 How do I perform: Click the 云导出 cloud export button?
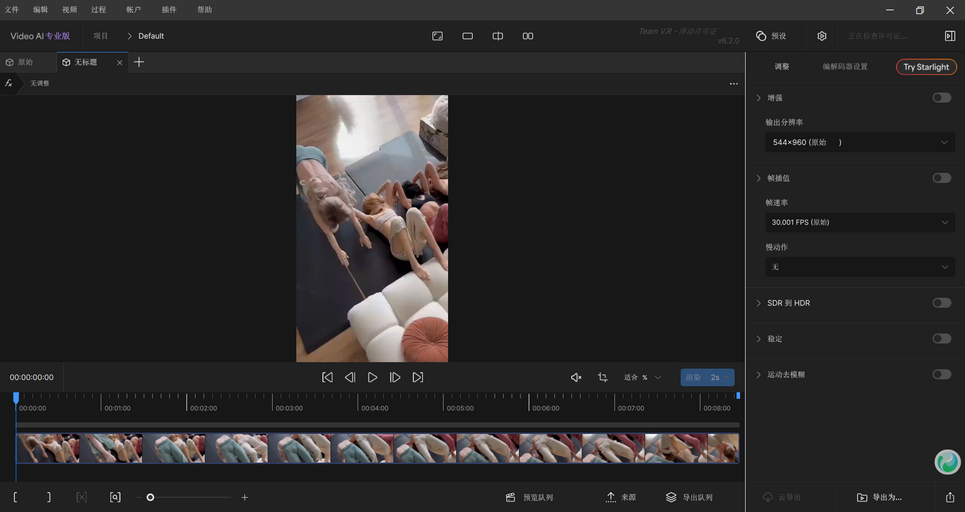[782, 497]
